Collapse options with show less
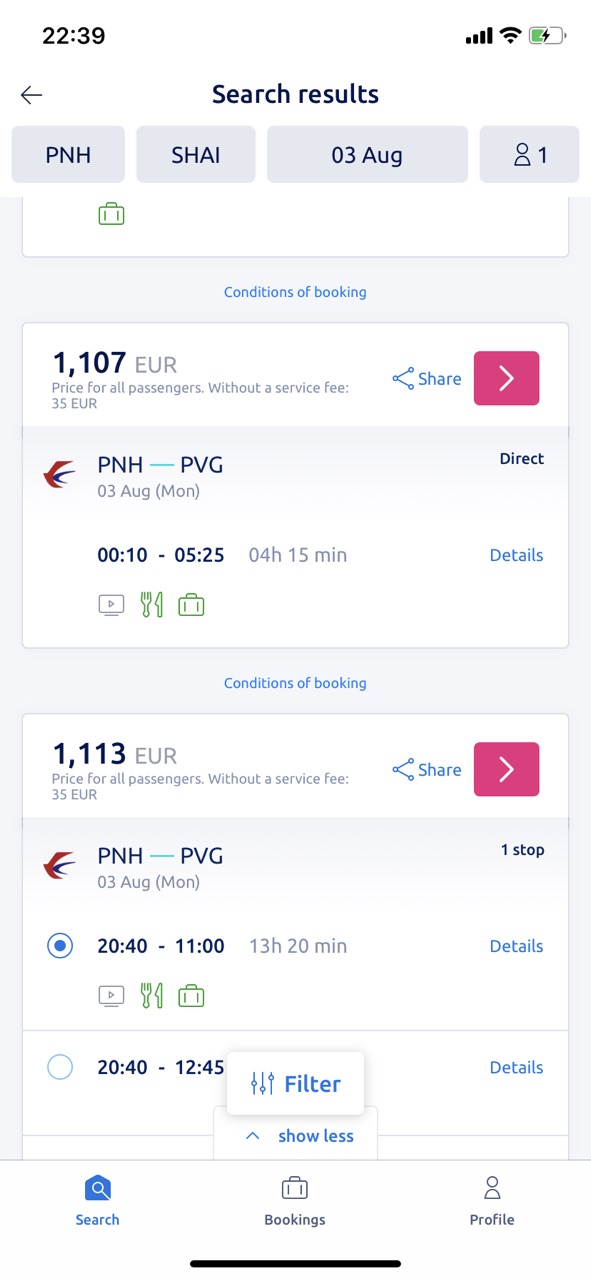 [296, 1136]
